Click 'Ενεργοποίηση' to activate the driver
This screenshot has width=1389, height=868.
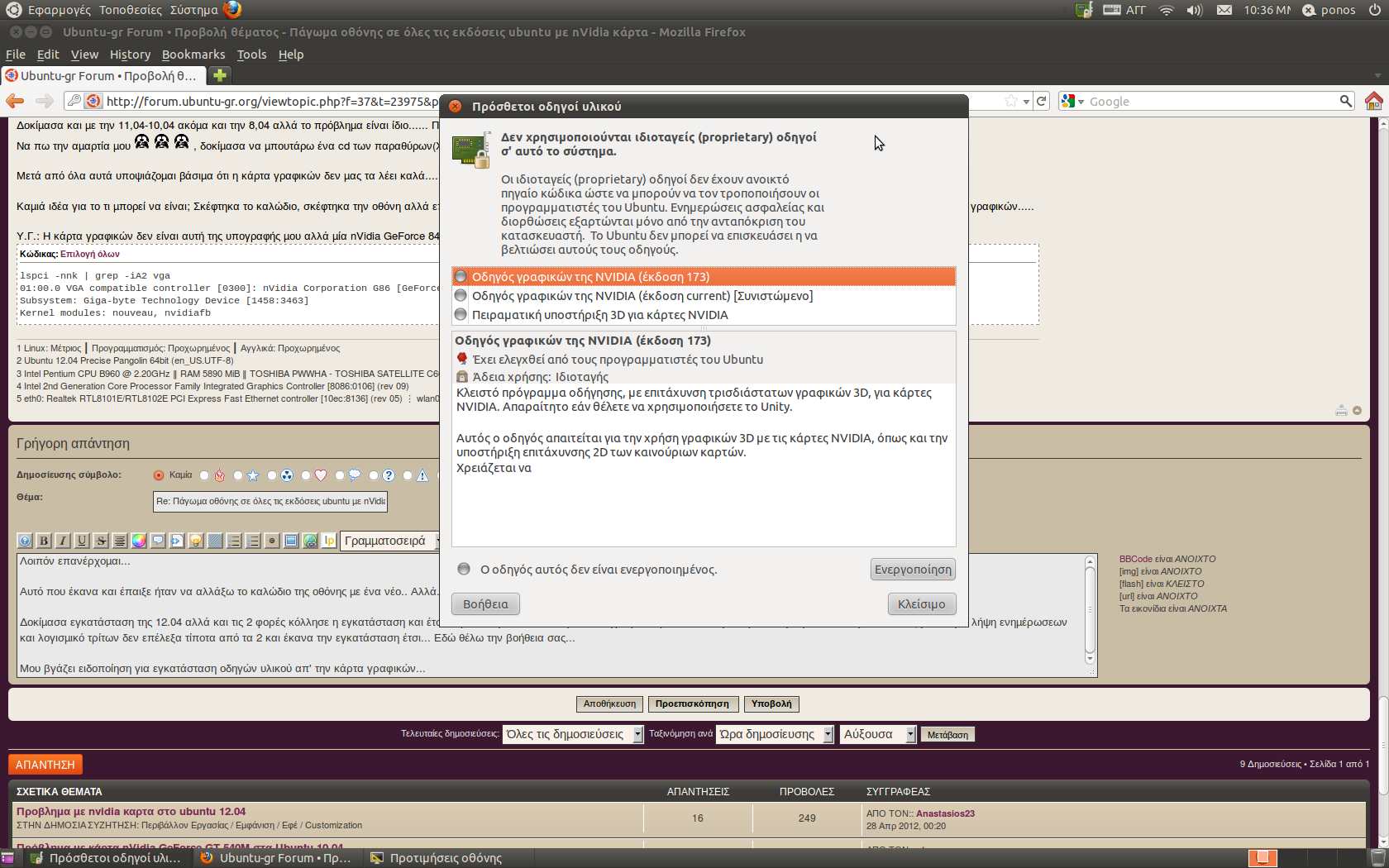(x=913, y=570)
